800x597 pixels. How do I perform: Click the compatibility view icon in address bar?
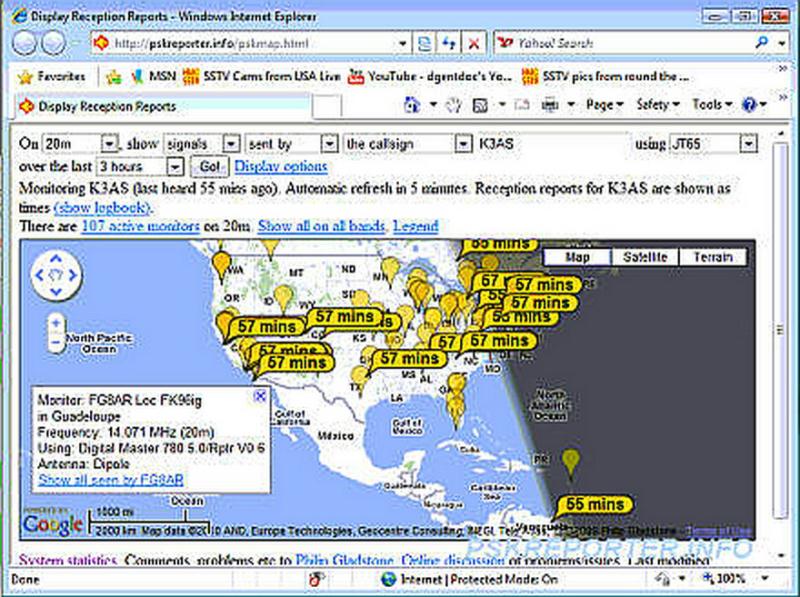point(424,43)
